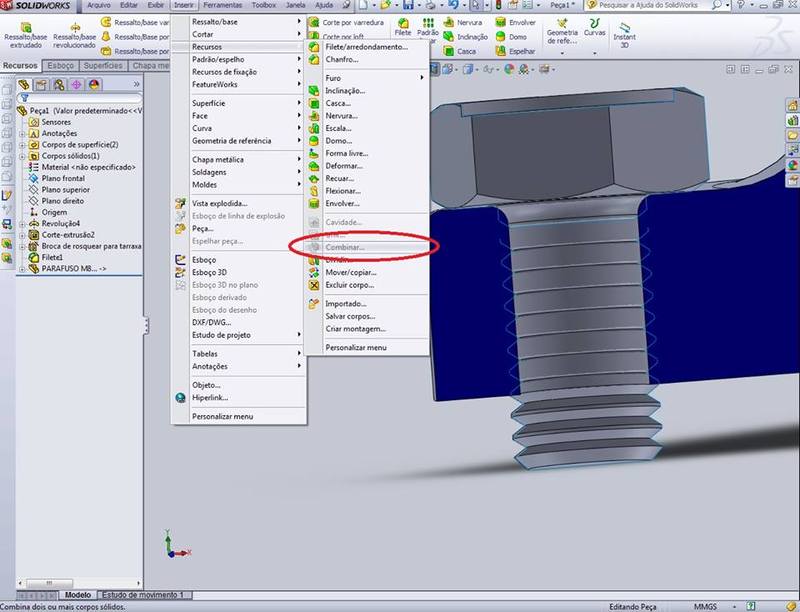The width and height of the screenshot is (800, 612).
Task: Click DXF/DWG in Inserir menu
Action: tap(211, 322)
